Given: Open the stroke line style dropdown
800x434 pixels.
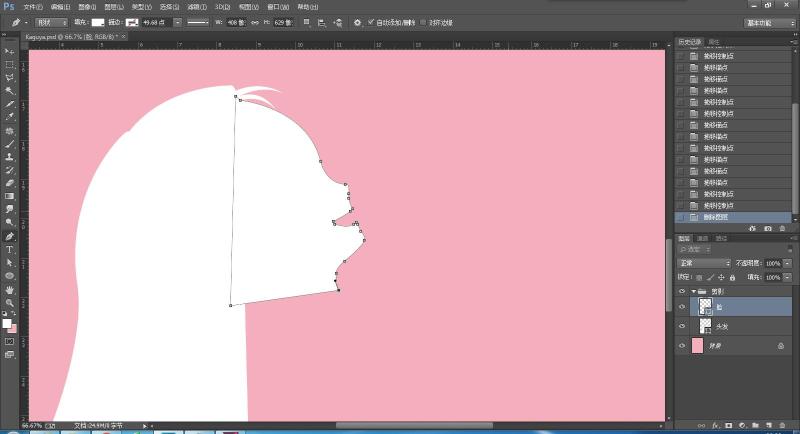Looking at the screenshot, I should coord(197,22).
